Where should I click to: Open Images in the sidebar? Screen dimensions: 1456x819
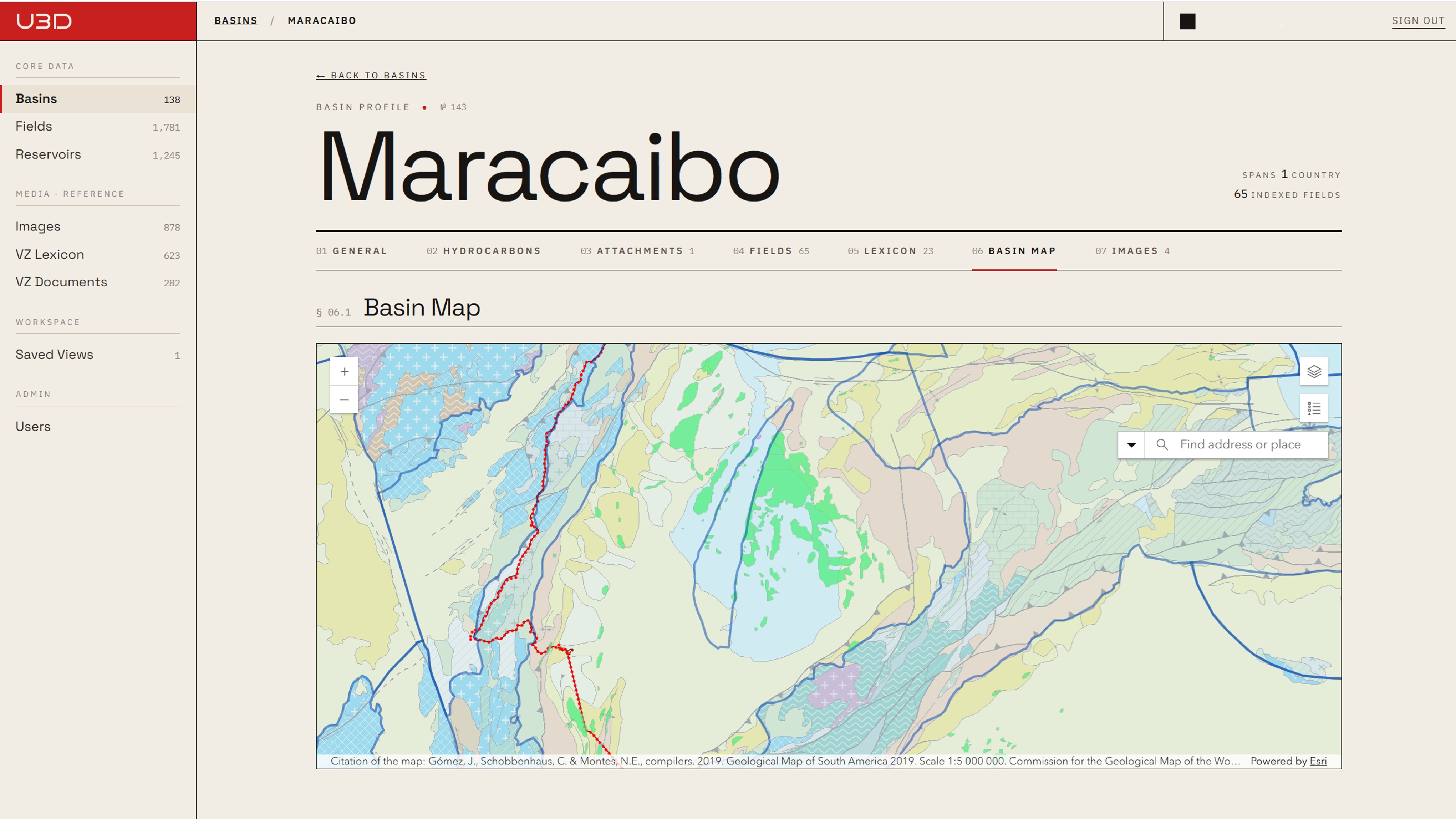coord(98,227)
